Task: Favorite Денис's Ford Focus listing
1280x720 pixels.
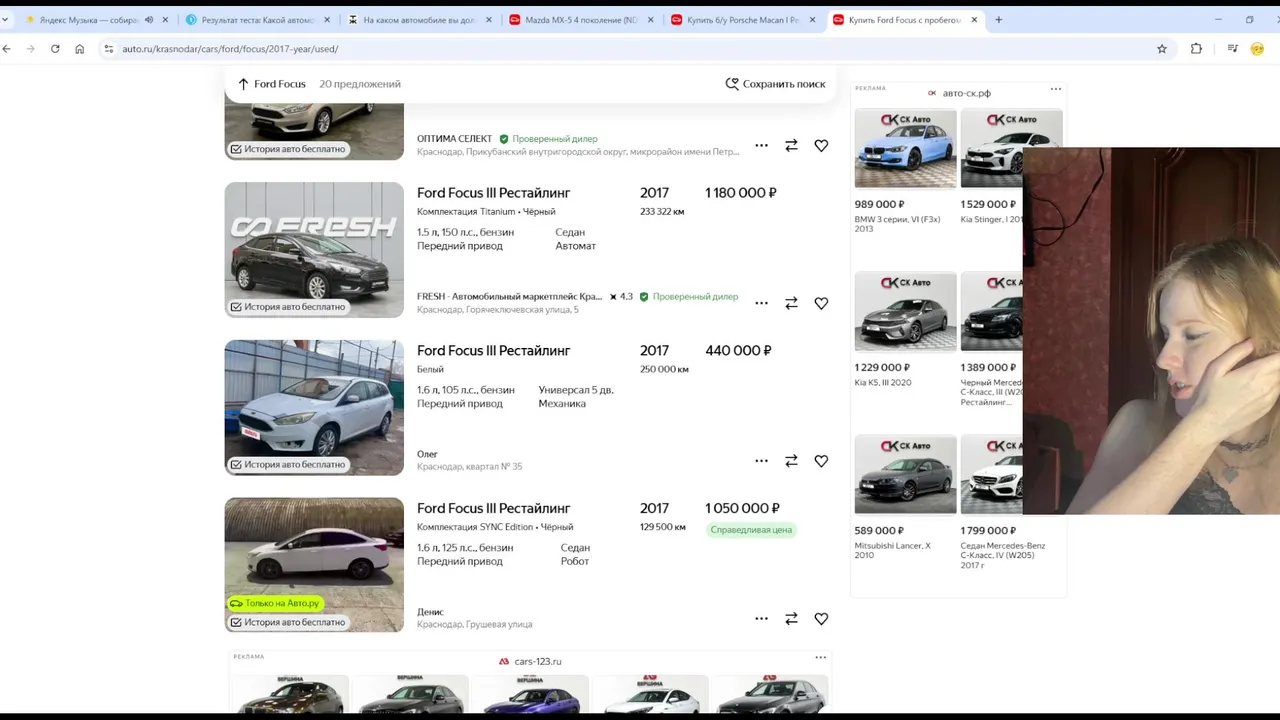Action: (821, 619)
